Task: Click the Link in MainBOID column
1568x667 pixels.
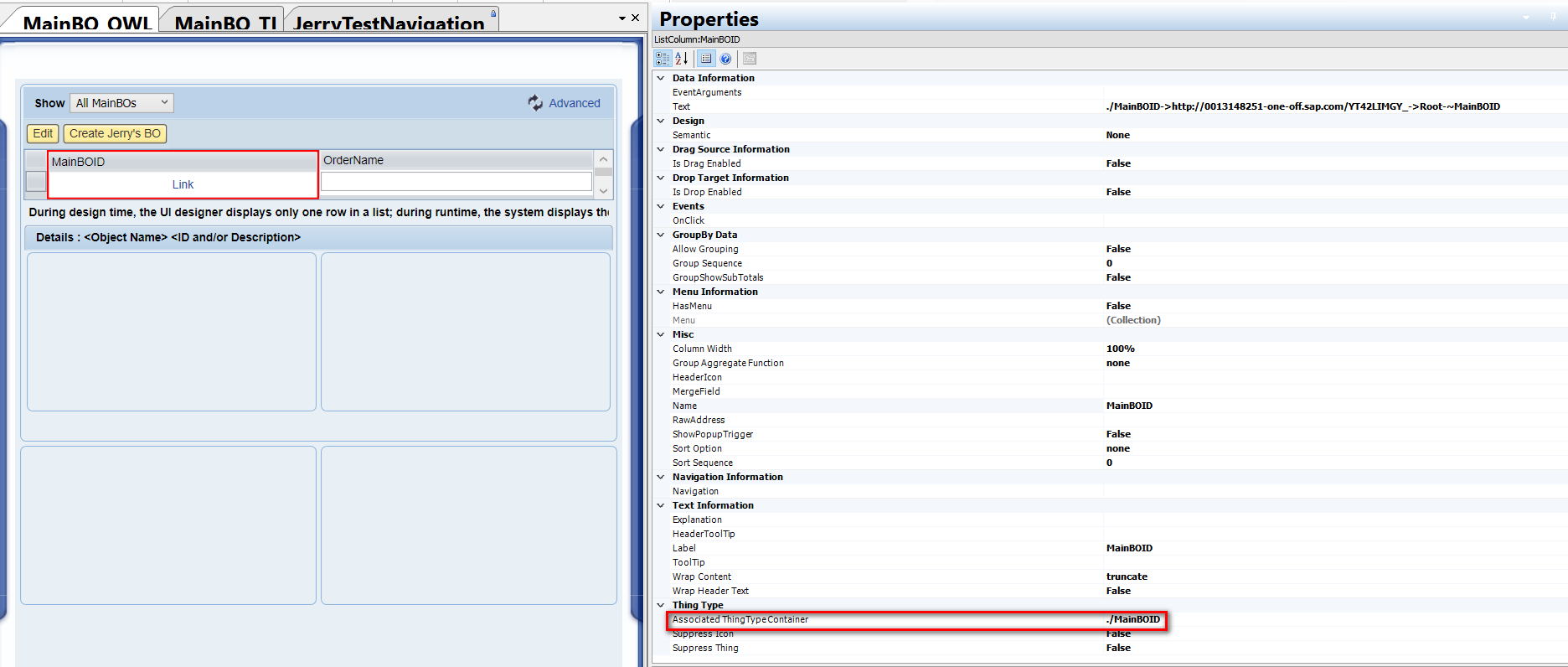Action: tap(183, 184)
